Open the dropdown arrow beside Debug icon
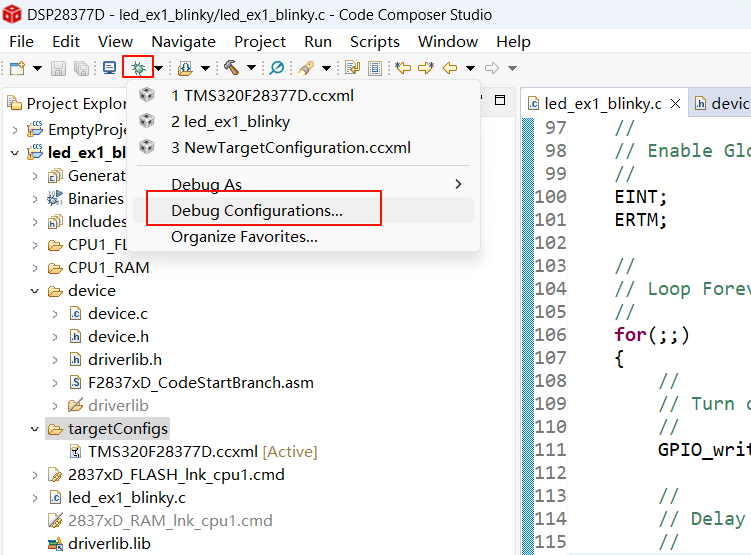This screenshot has width=751, height=555. click(x=158, y=68)
